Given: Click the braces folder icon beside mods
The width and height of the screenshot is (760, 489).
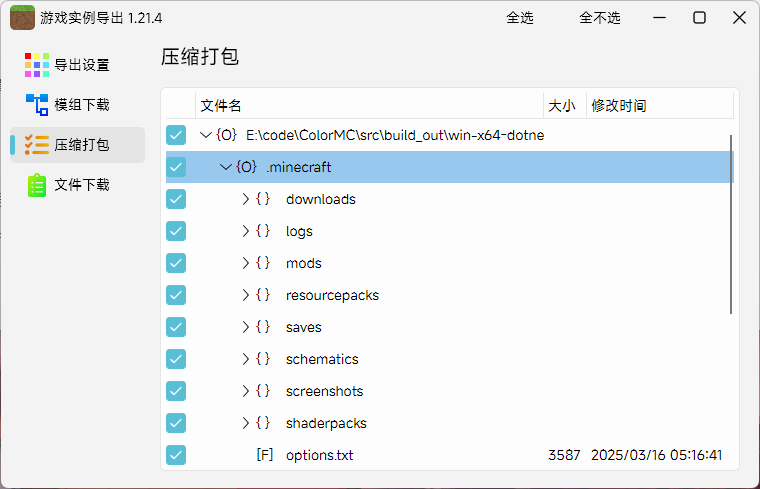Looking at the screenshot, I should click(263, 263).
